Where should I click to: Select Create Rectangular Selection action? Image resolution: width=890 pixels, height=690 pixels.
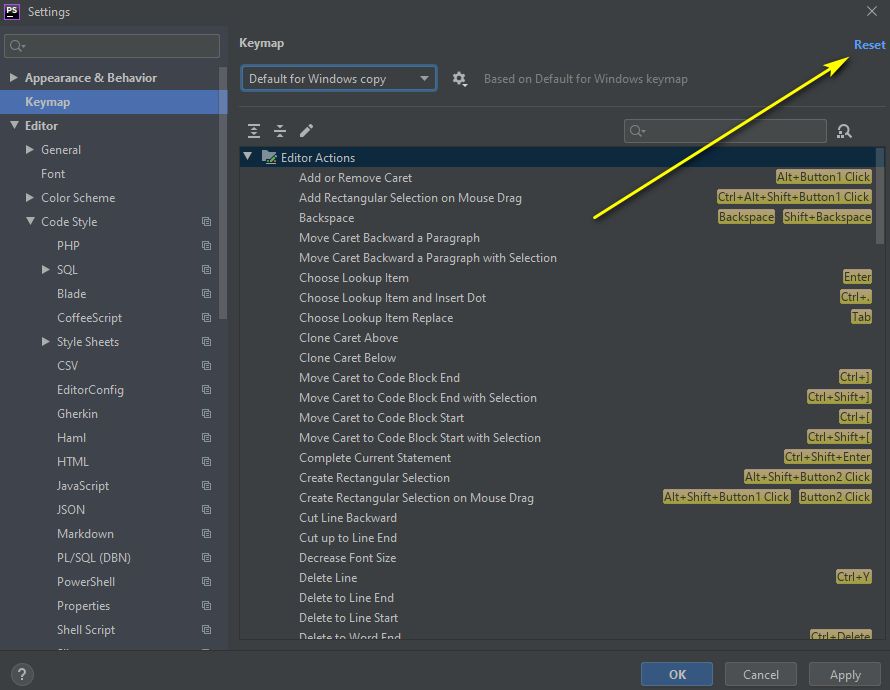pyautogui.click(x=556, y=478)
